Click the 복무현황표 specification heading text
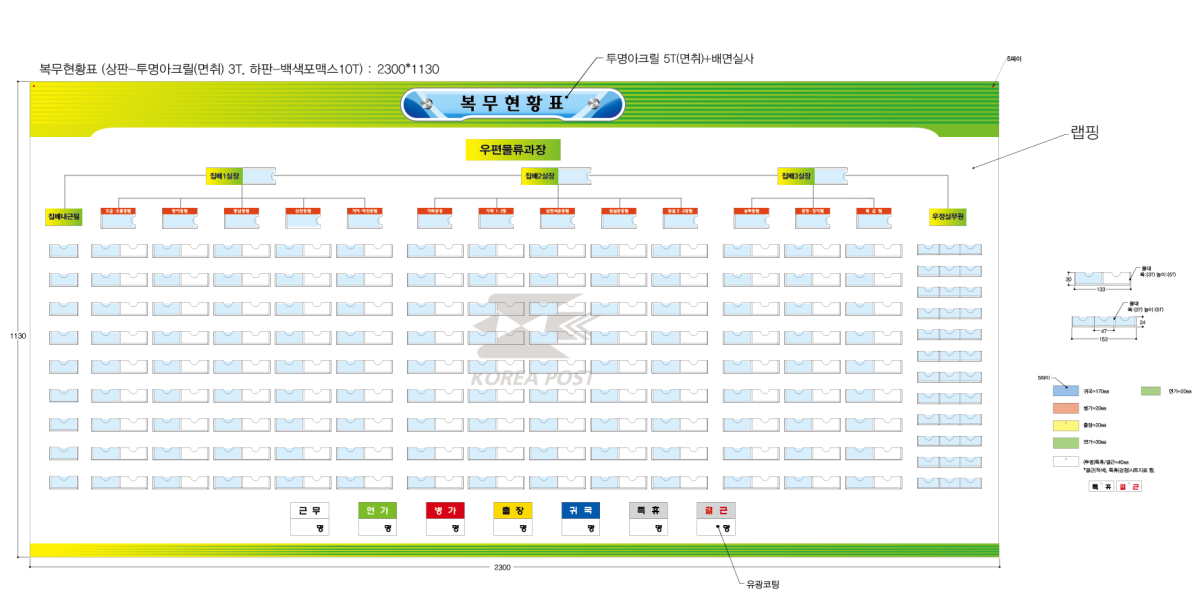 pos(239,69)
